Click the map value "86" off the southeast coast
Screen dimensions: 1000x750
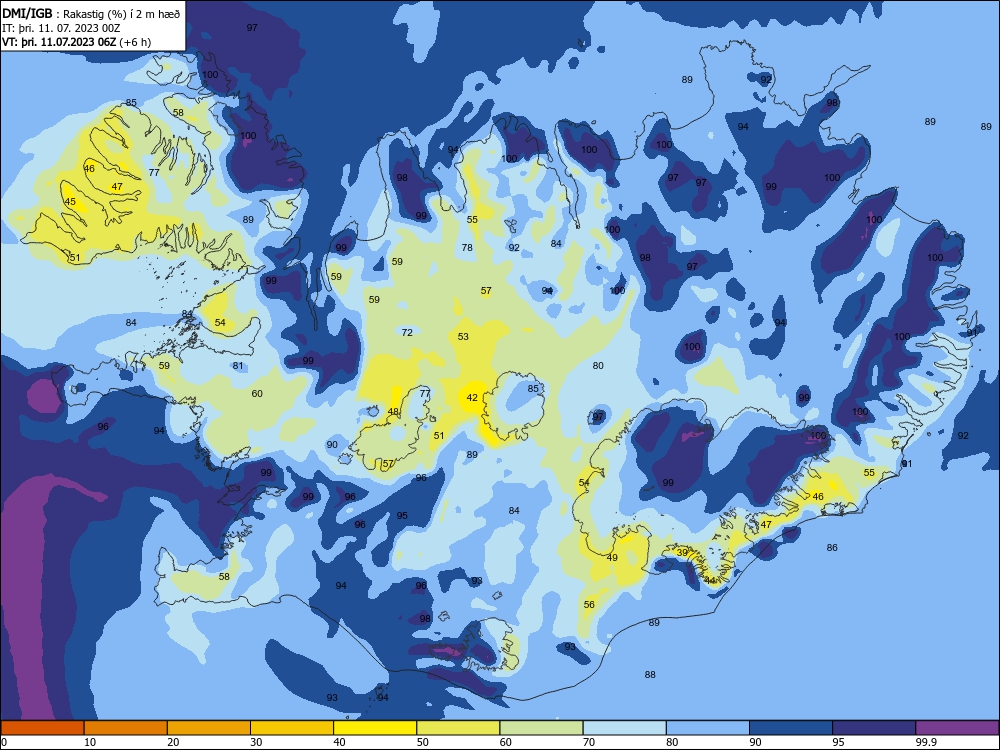coord(832,547)
